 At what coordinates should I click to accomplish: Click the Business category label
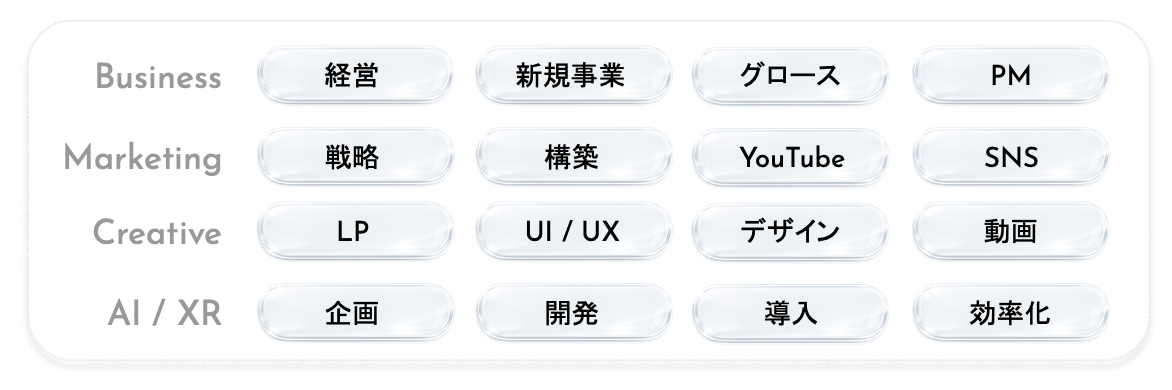point(158,77)
